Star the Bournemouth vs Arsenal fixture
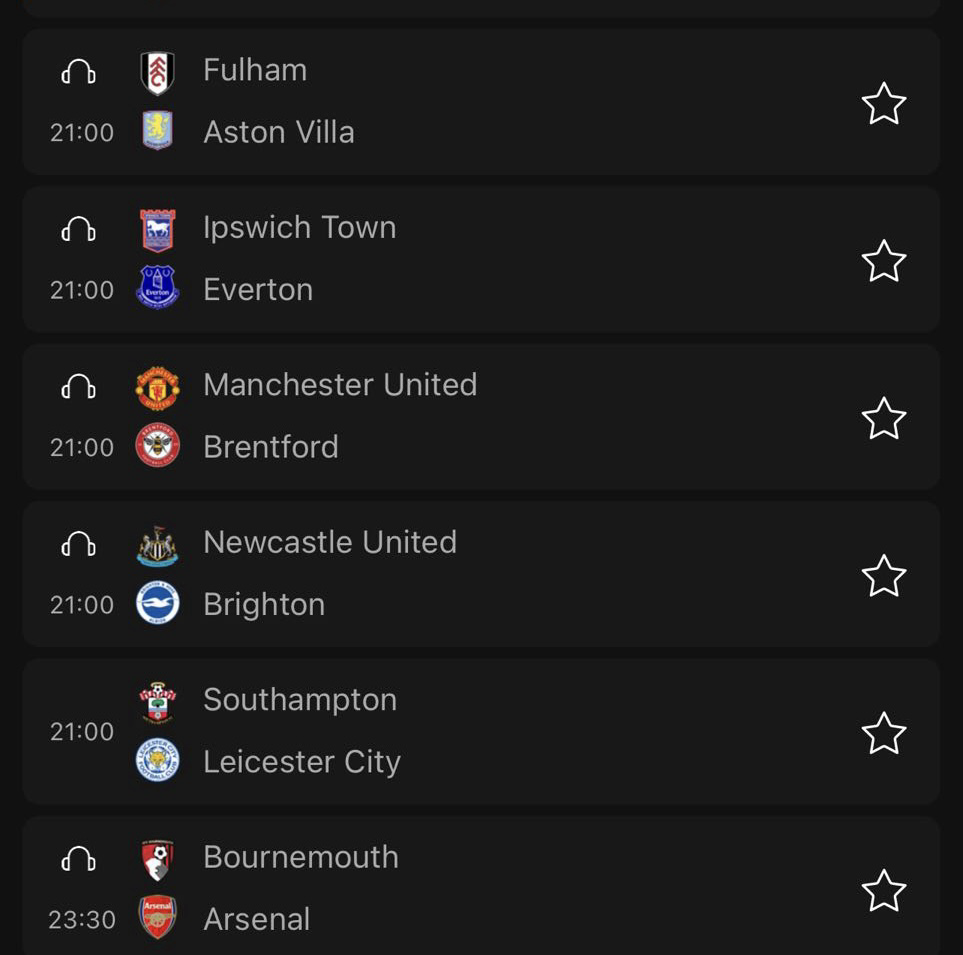 pyautogui.click(x=884, y=891)
